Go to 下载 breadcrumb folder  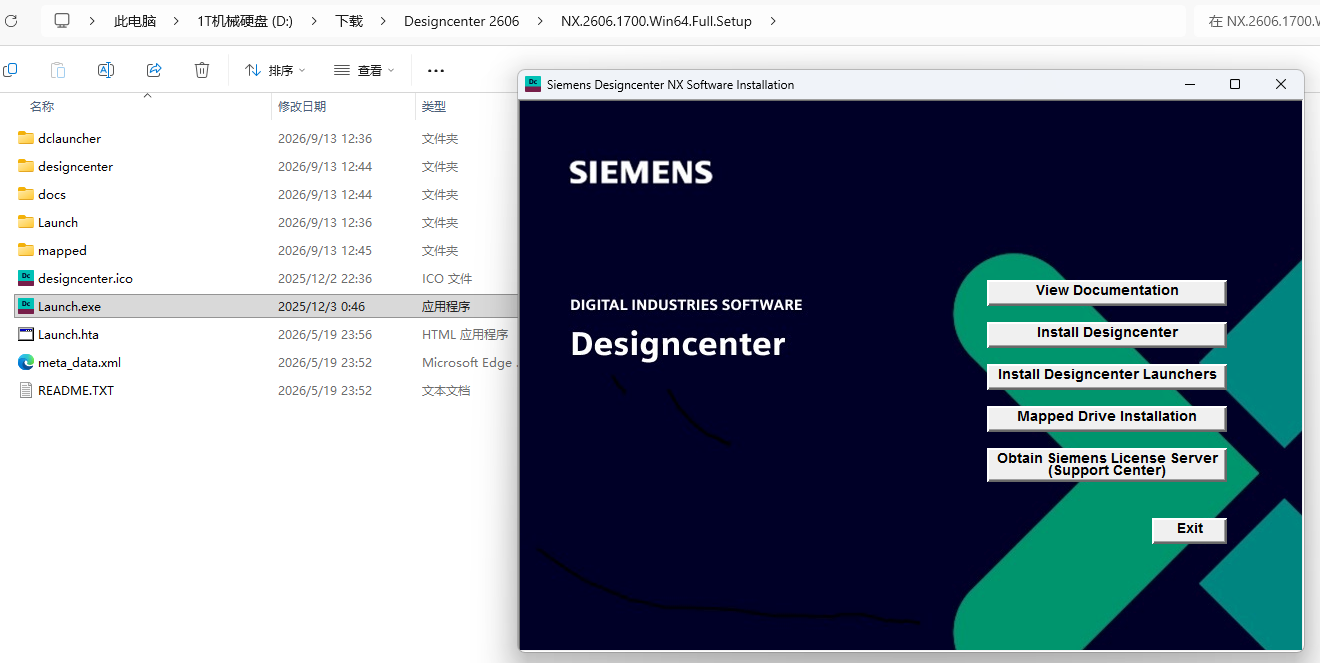349,20
